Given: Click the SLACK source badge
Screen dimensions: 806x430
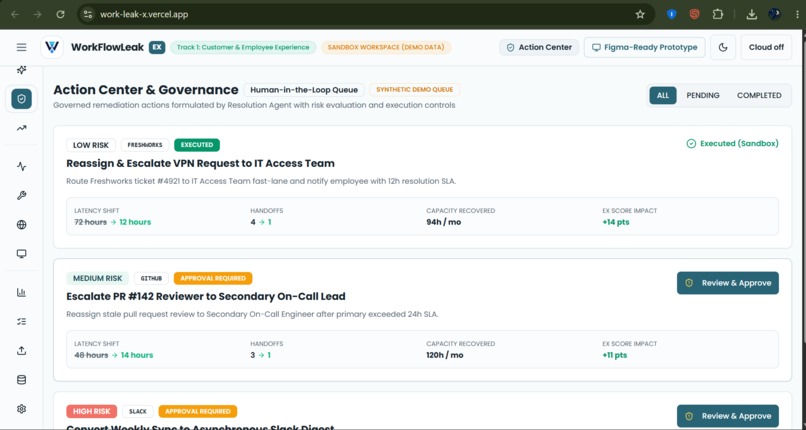Looking at the screenshot, I should [138, 412].
